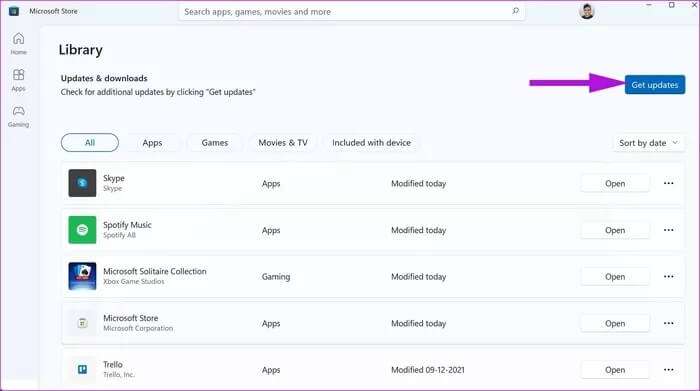Open the Trello app
The width and height of the screenshot is (700, 391).
(x=615, y=370)
